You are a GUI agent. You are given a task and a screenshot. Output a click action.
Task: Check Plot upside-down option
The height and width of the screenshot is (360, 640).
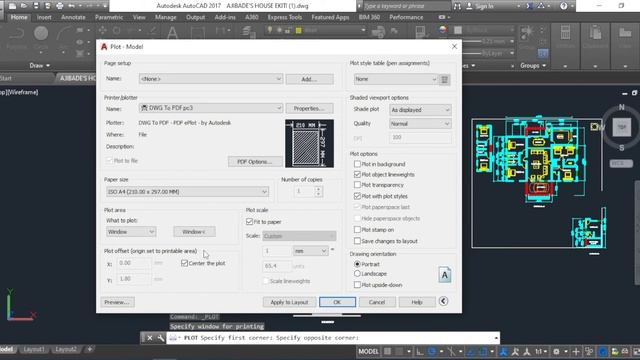click(357, 285)
